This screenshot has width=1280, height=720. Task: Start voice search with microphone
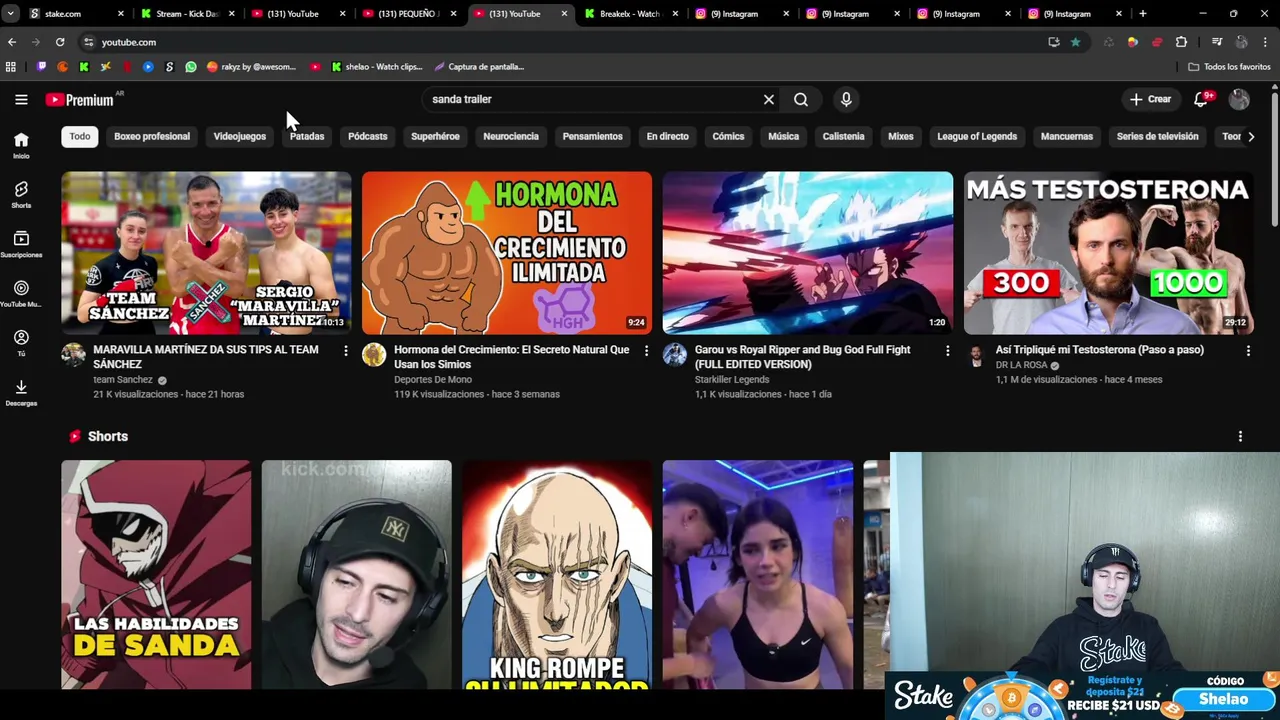click(846, 99)
